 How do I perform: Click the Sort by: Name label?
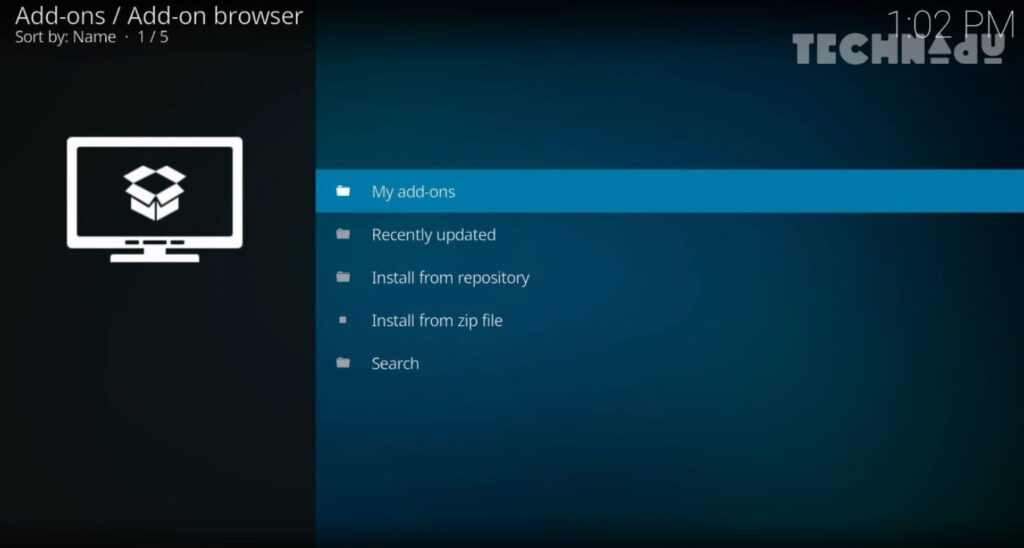point(65,37)
